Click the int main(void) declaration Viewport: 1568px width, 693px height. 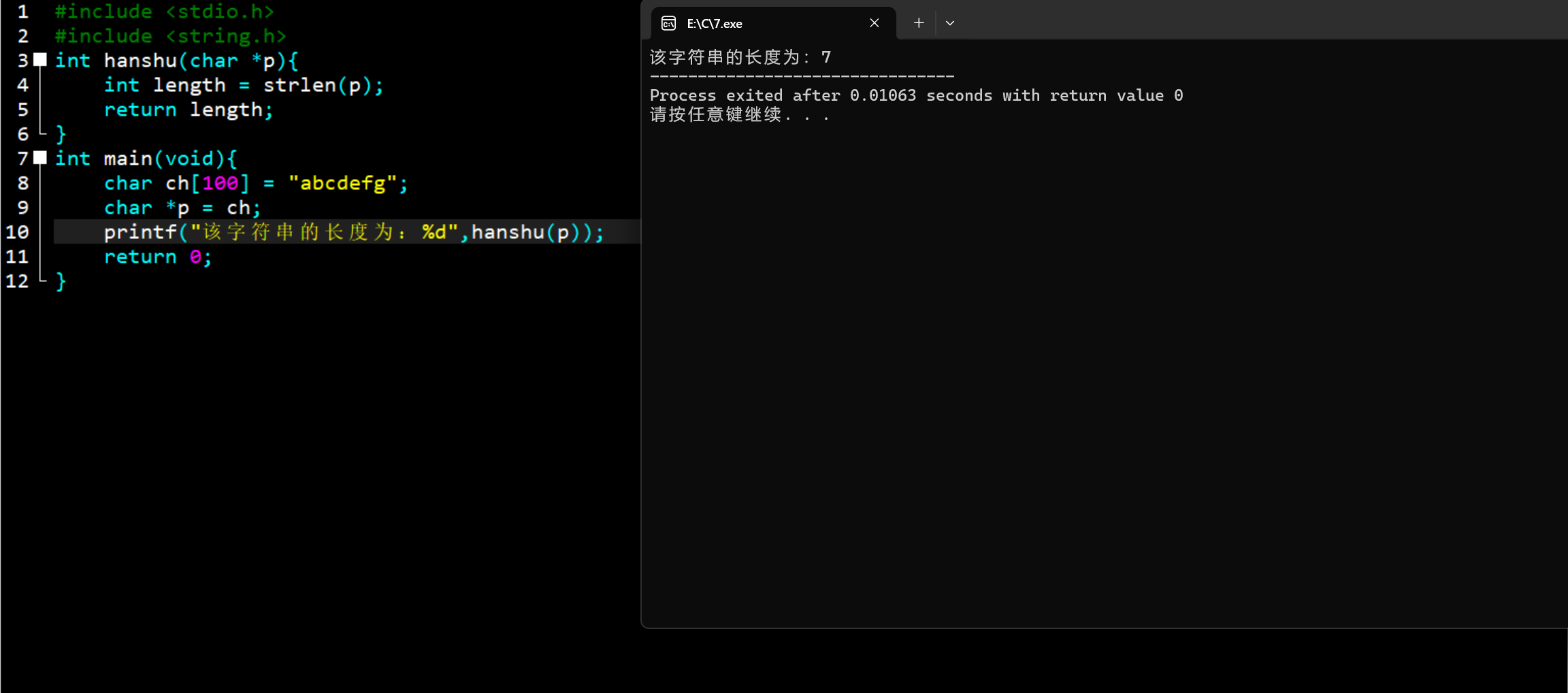tap(146, 158)
